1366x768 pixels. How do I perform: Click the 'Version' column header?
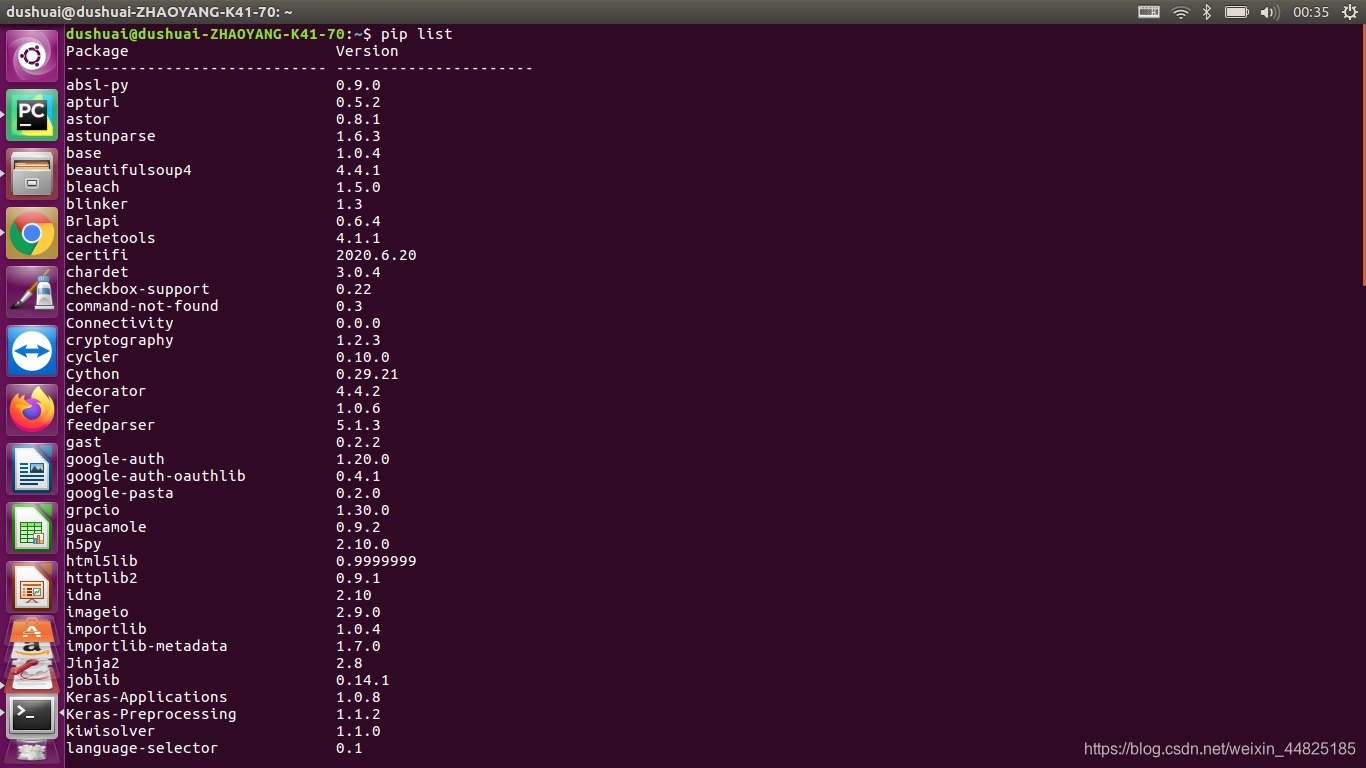[x=367, y=51]
